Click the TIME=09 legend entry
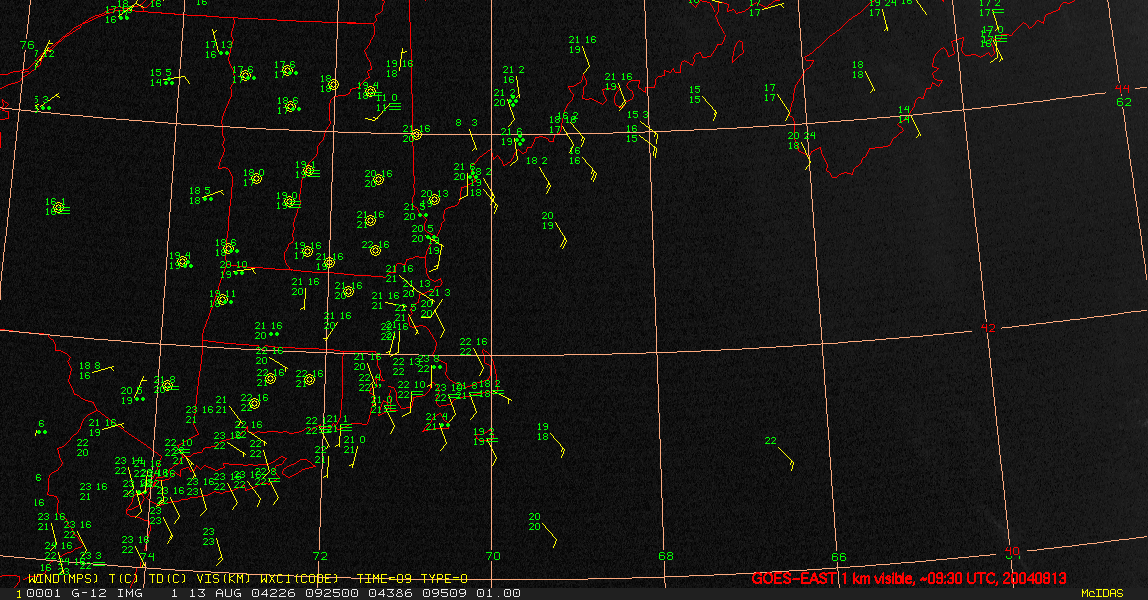 point(386,579)
